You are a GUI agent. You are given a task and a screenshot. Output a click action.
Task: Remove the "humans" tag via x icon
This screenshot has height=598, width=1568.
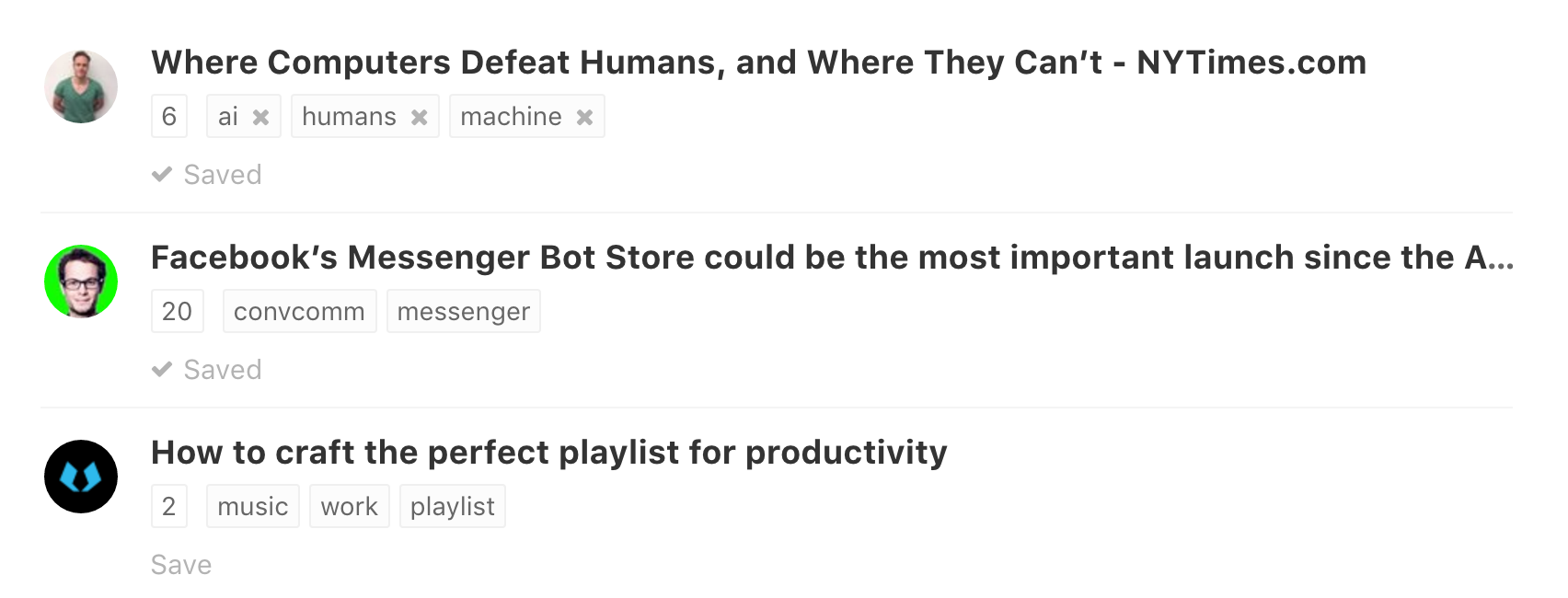click(x=419, y=118)
